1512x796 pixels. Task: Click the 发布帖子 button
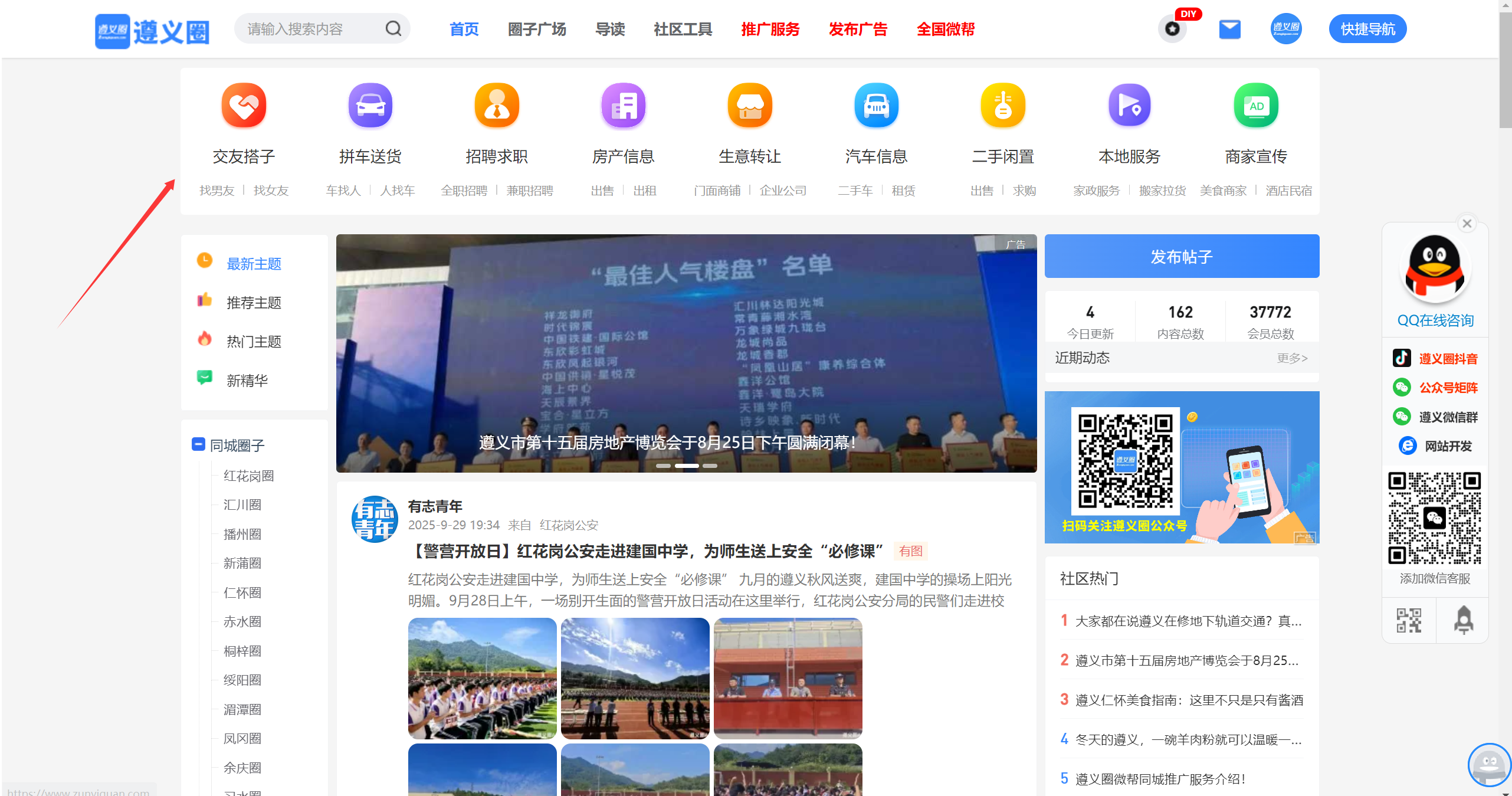pos(1181,256)
